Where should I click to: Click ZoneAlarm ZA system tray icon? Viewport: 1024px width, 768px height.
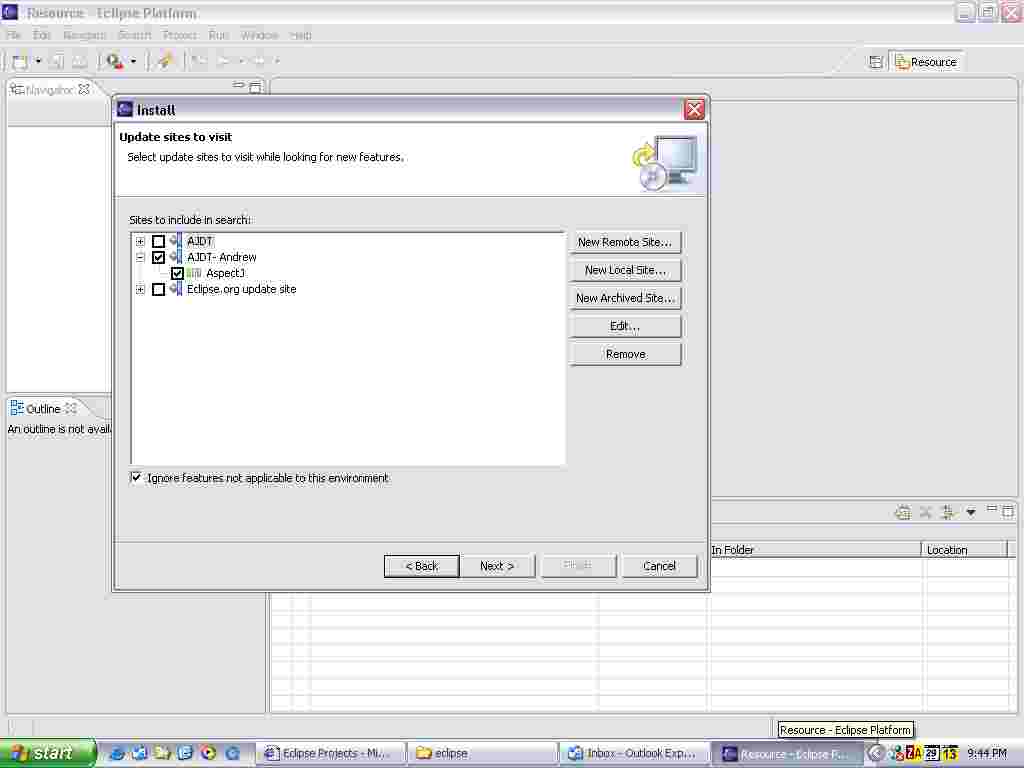click(912, 754)
